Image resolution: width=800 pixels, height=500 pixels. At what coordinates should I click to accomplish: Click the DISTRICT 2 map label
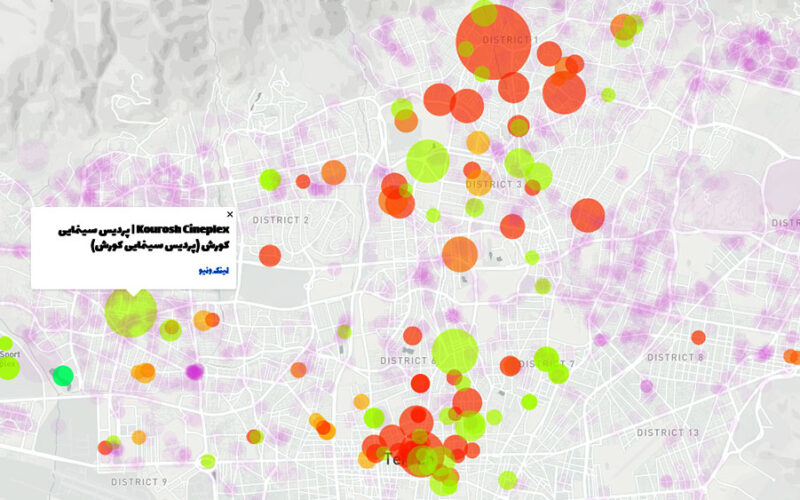[281, 220]
